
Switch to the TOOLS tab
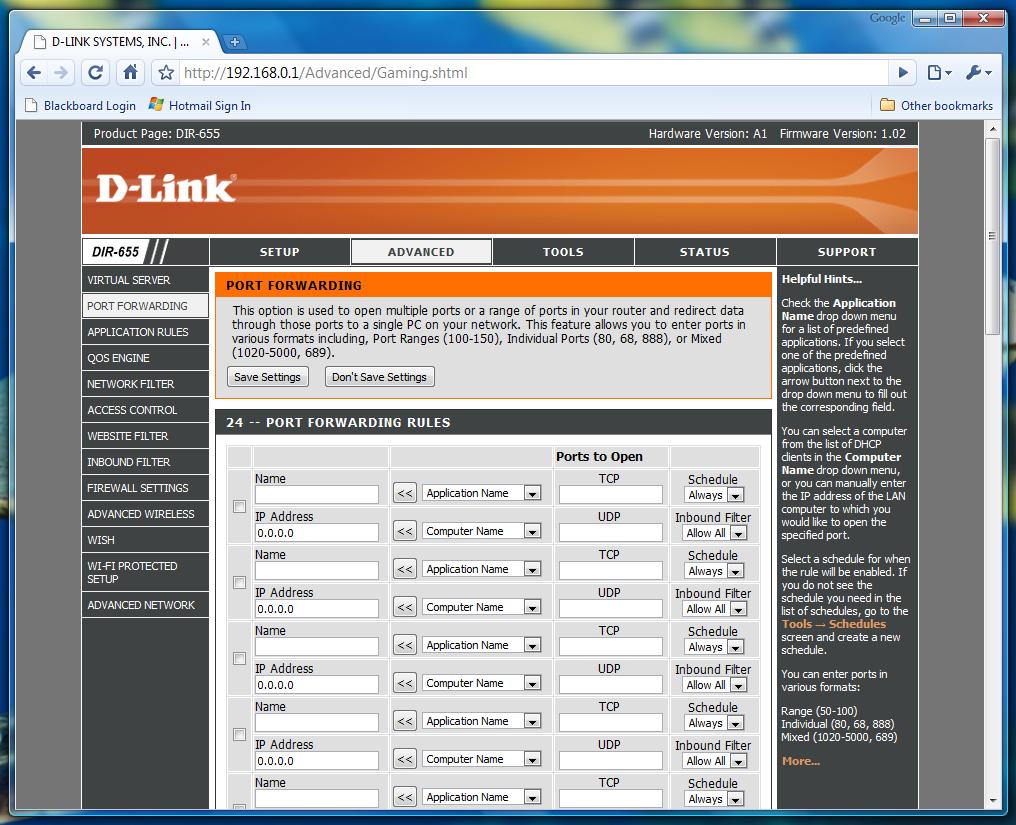tap(563, 252)
